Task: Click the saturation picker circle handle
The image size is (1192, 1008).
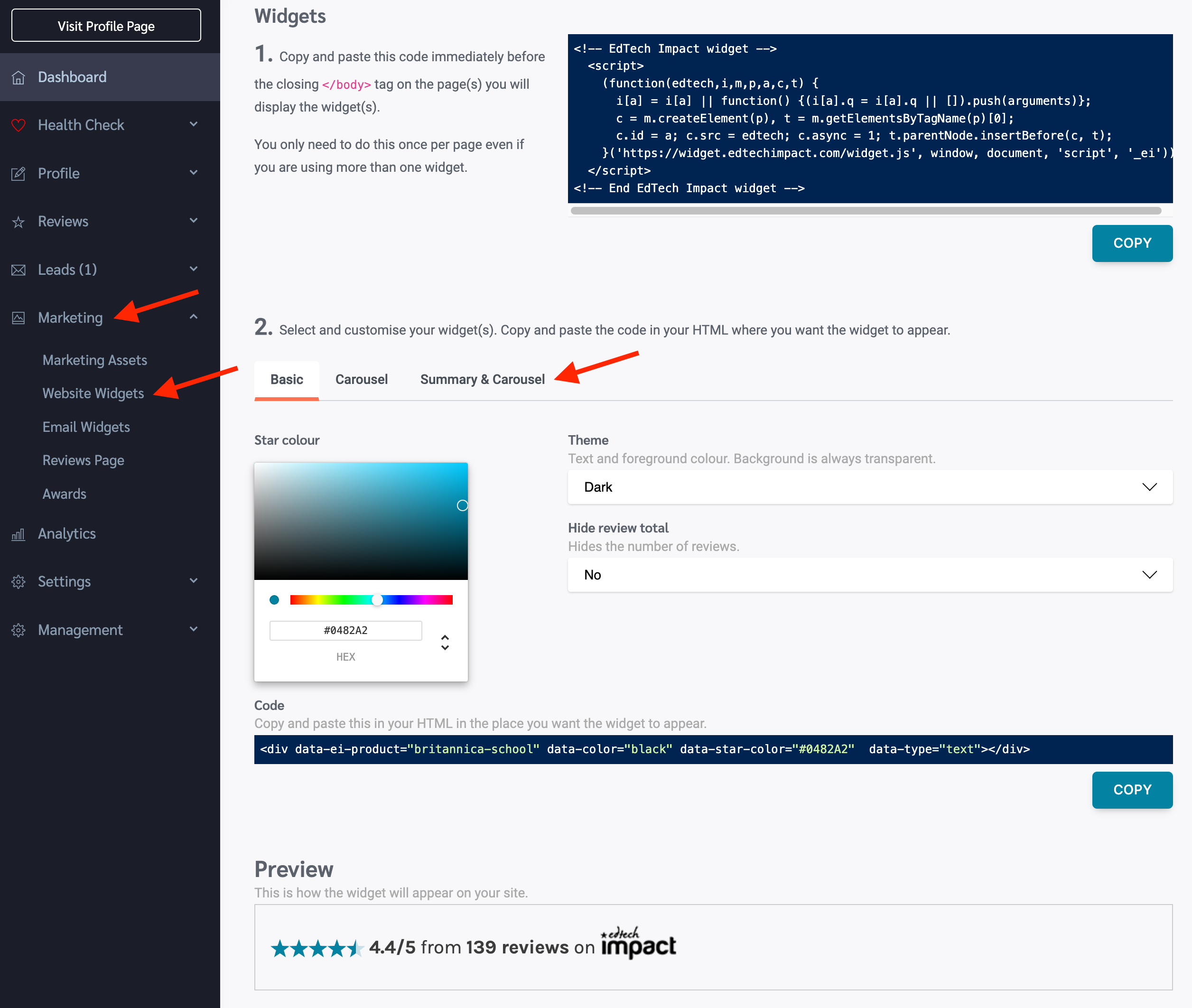Action: (x=462, y=506)
